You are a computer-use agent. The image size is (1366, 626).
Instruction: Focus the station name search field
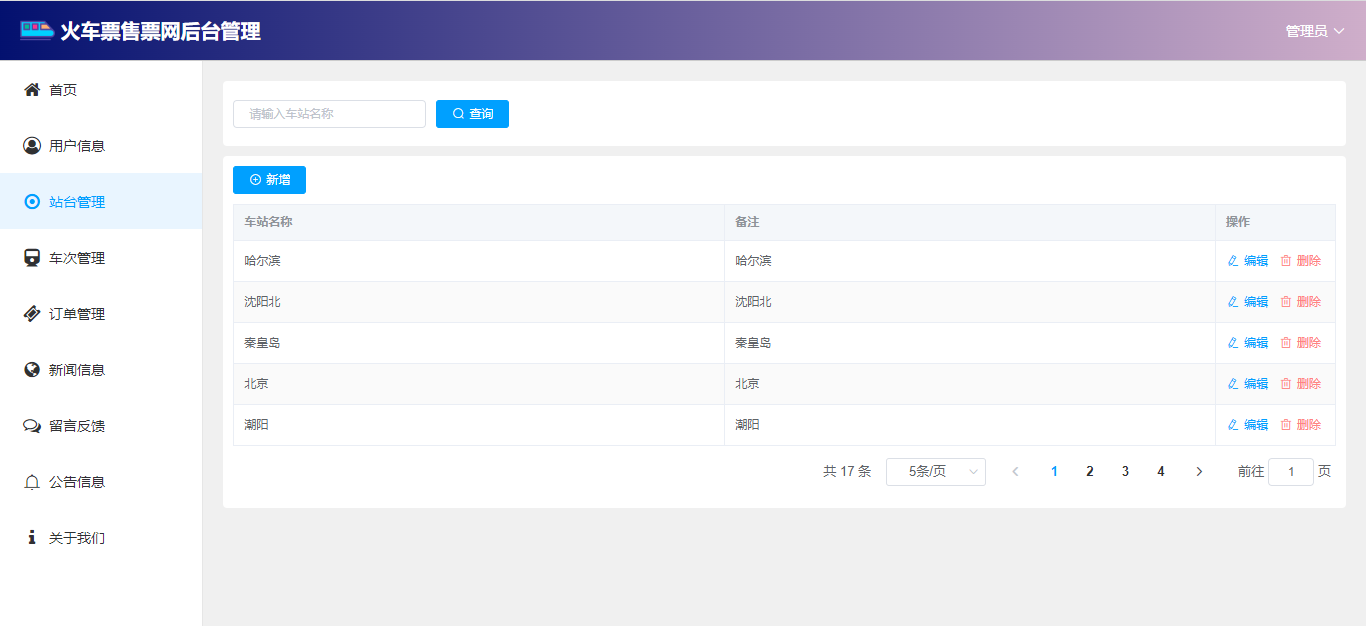tap(329, 114)
